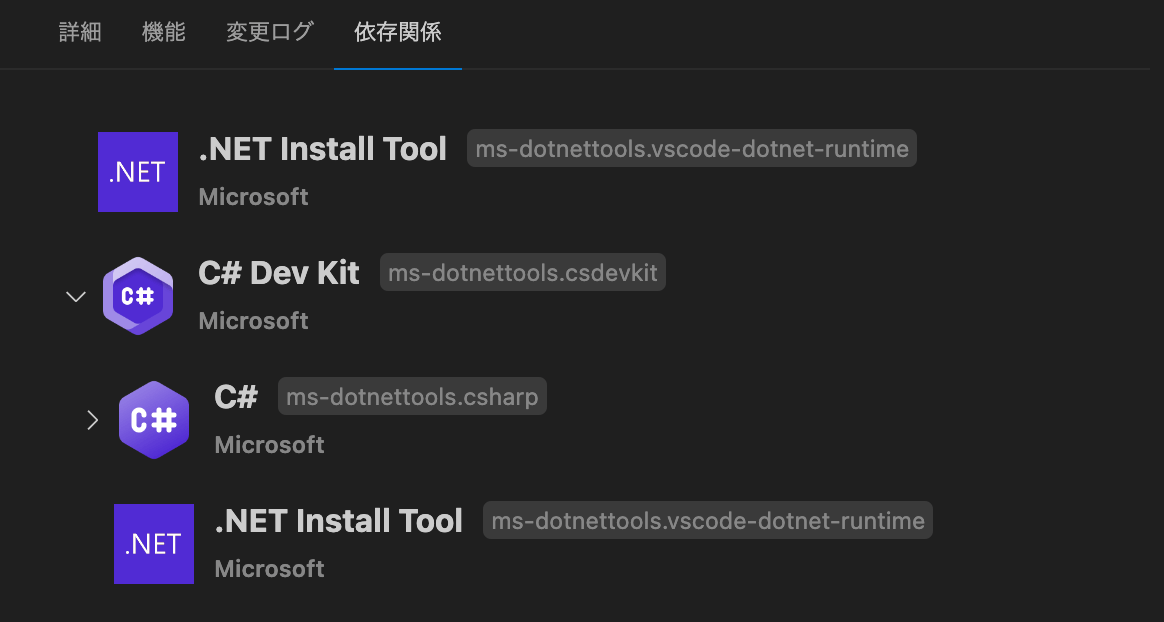Image resolution: width=1164 pixels, height=622 pixels.
Task: Click the C# extension hexagon icon
Action: [154, 420]
